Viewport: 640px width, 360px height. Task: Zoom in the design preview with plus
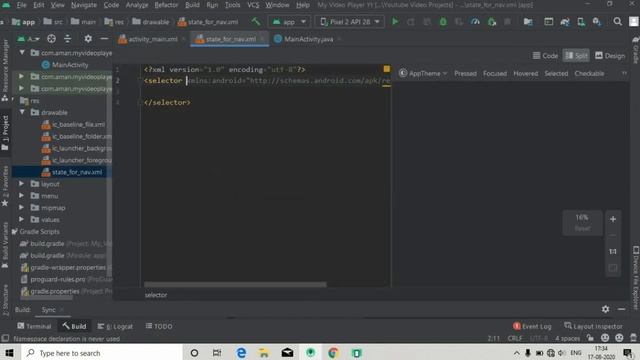coord(613,219)
